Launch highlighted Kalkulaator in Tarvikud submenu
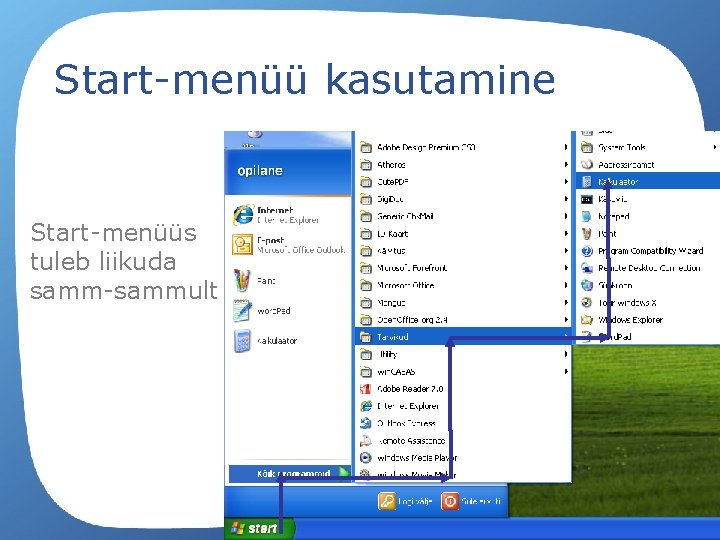 point(648,182)
